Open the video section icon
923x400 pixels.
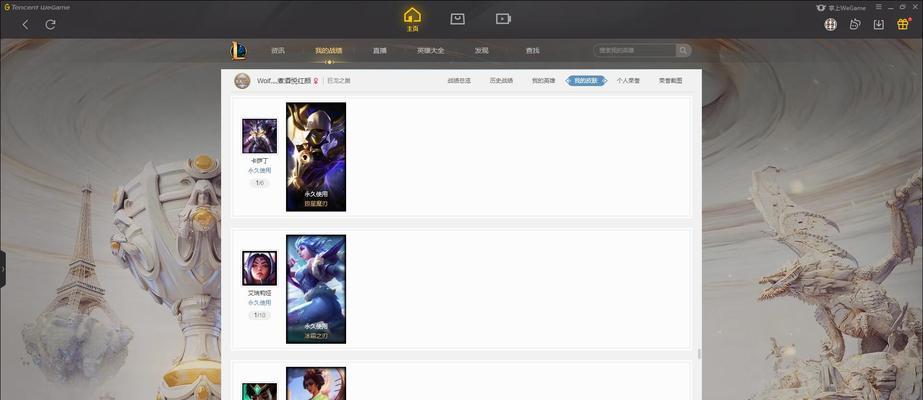[503, 19]
